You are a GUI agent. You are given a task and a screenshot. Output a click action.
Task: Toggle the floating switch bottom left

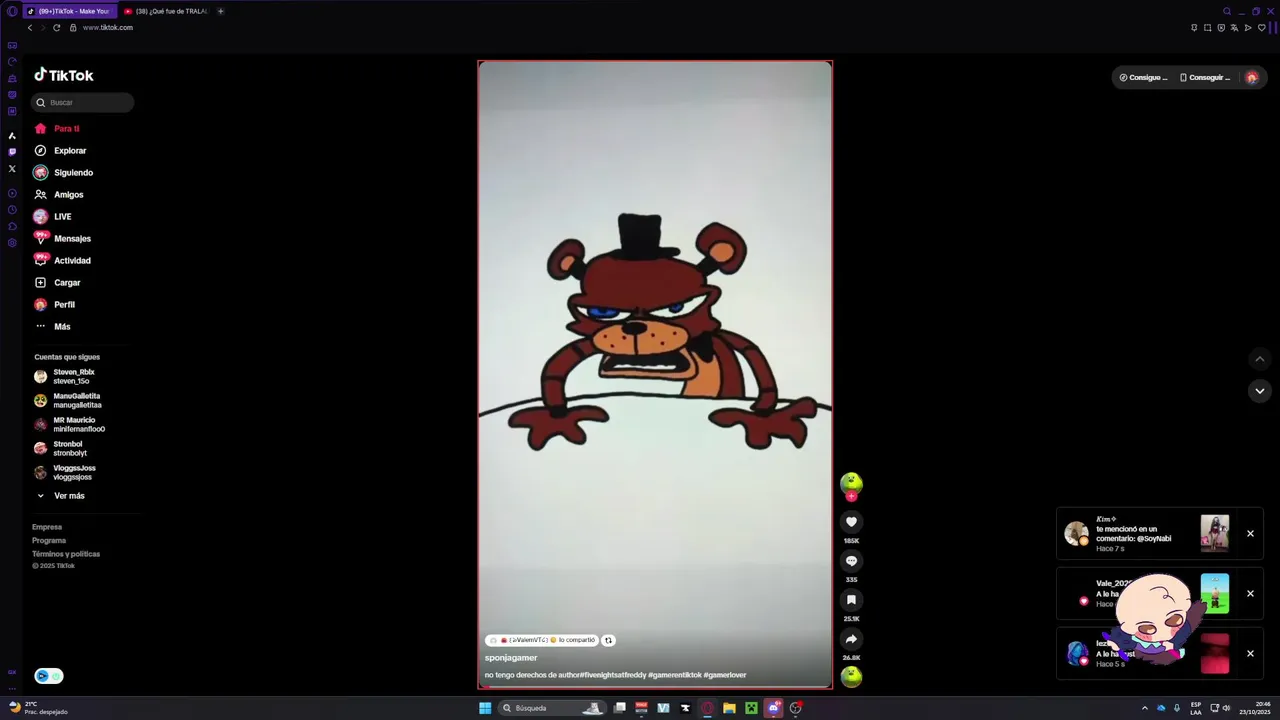[x=49, y=676]
